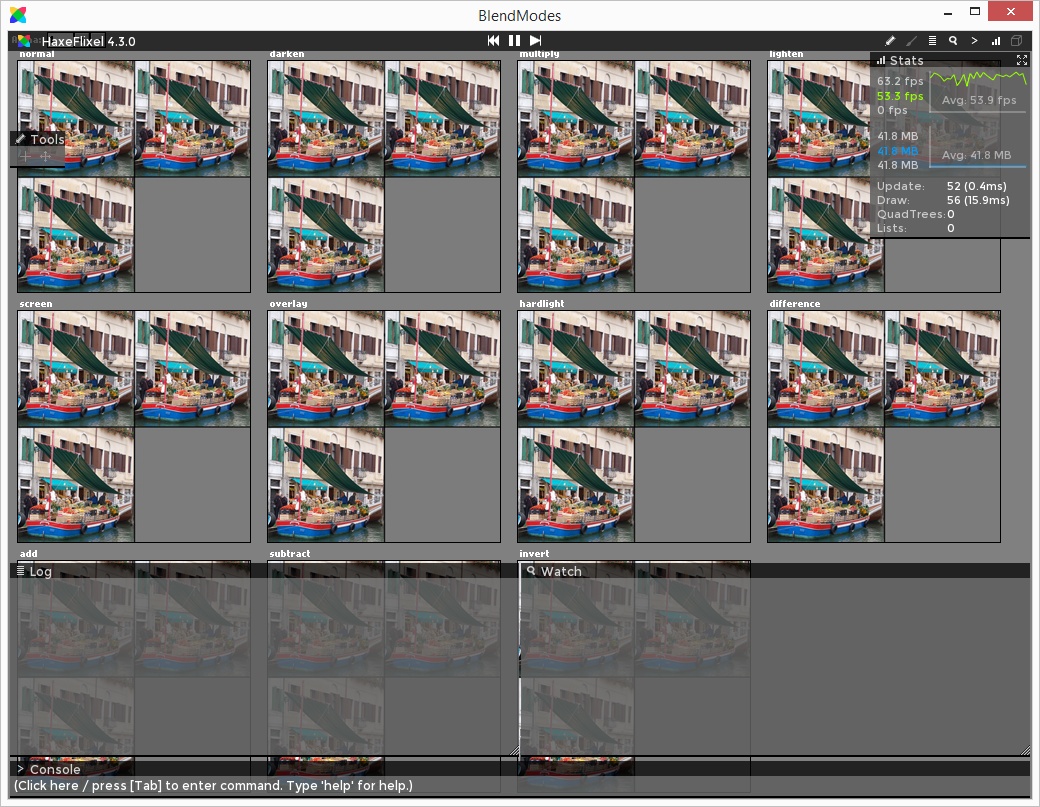Restart the game with the rewind button
1040x807 pixels.
[x=492, y=41]
